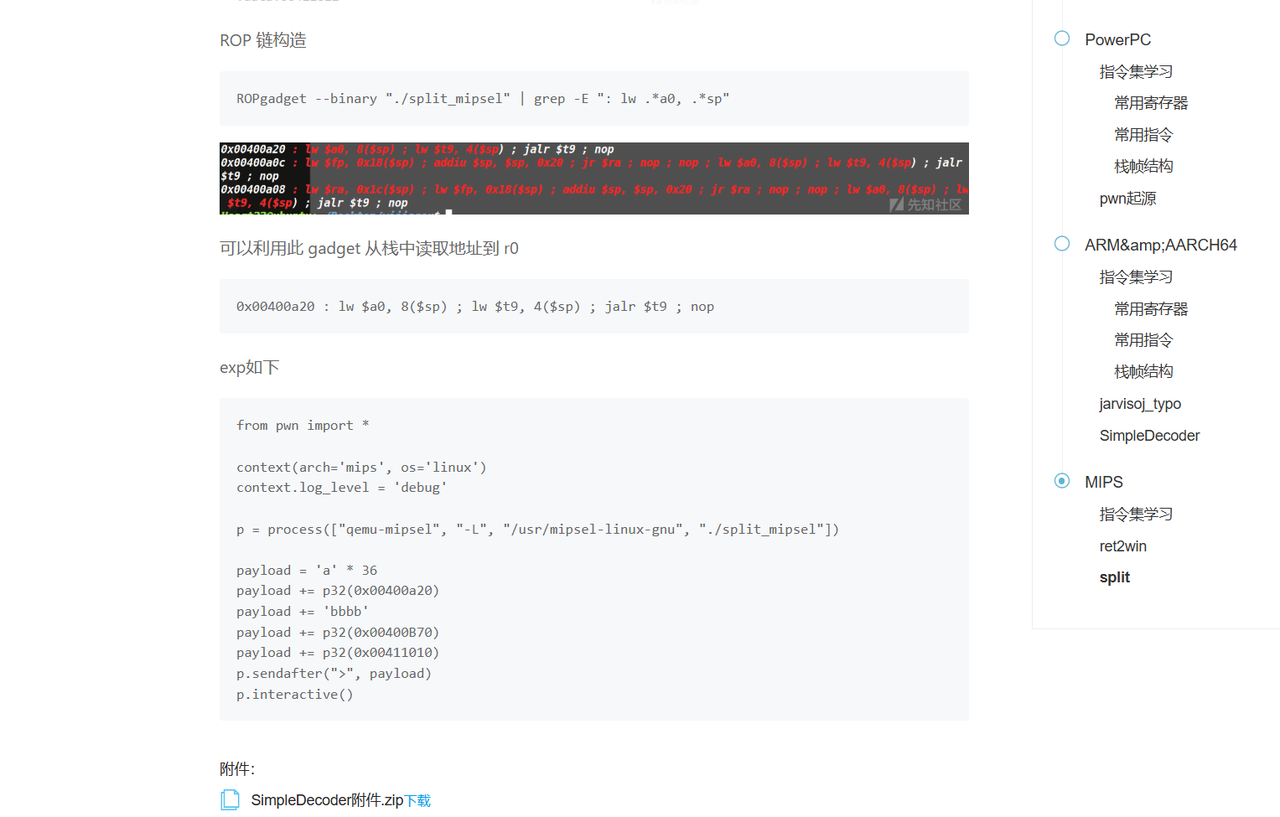The width and height of the screenshot is (1280, 817).
Task: Jump to SimpleDecoder section in sidebar
Action: (x=1150, y=435)
